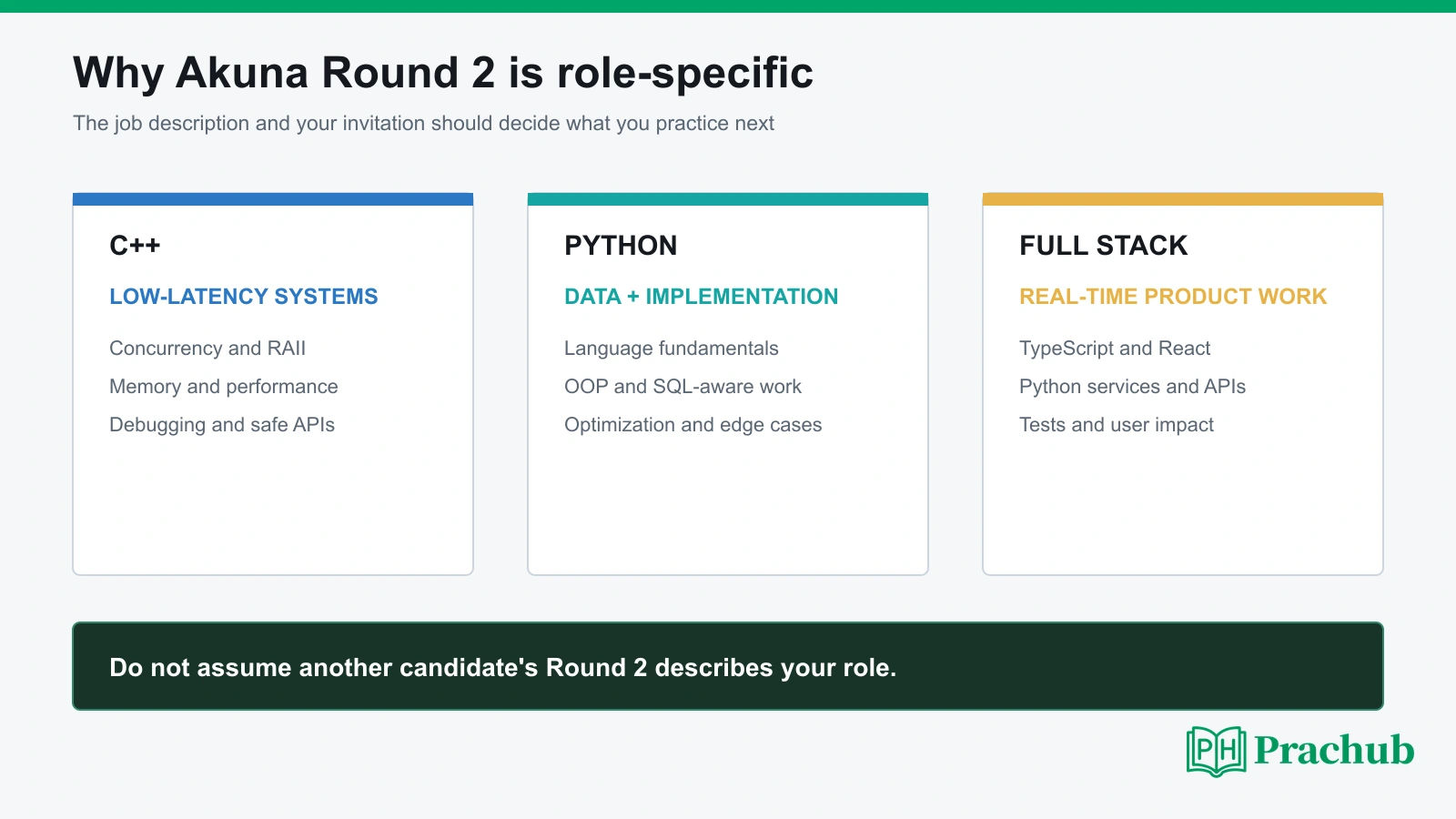
Task: Click the Tests and user impact item
Action: point(1117,425)
